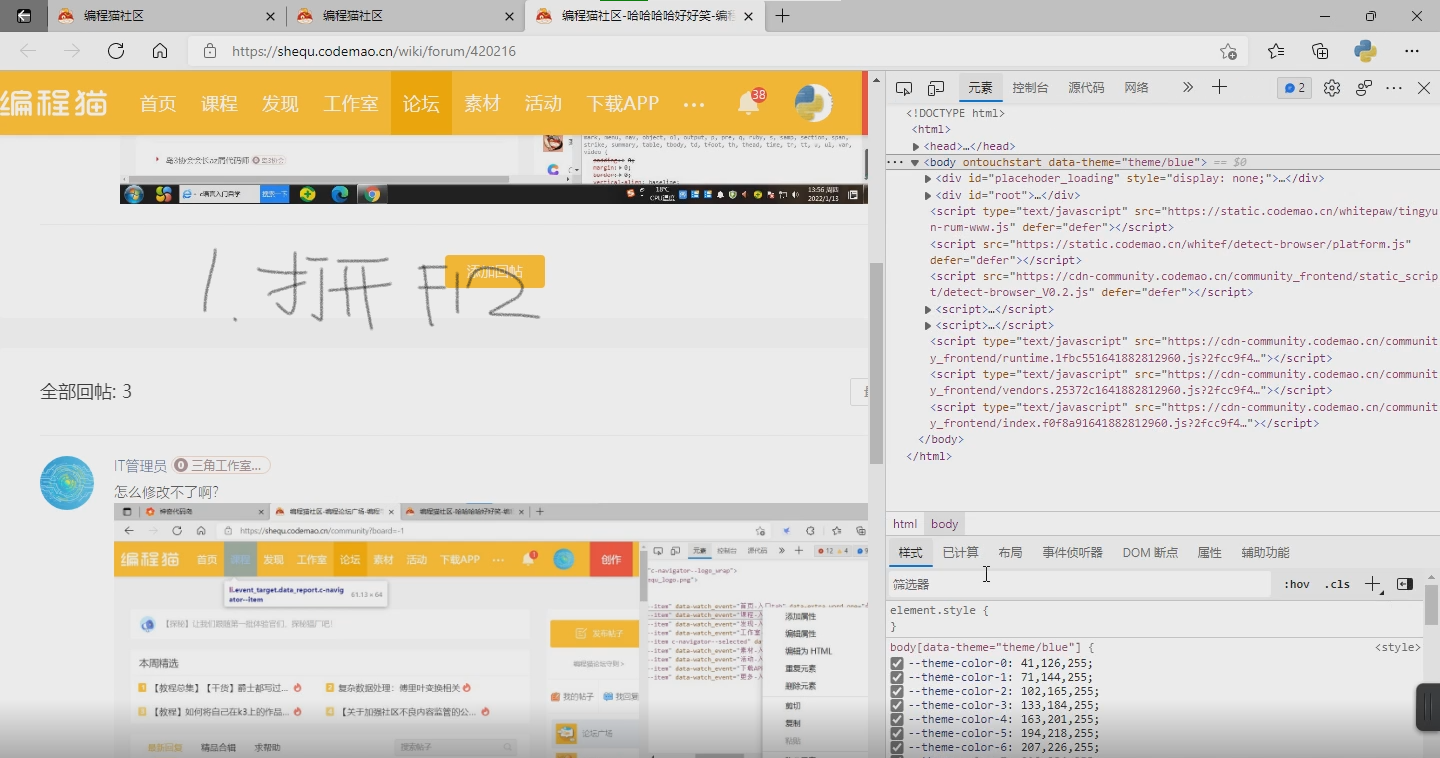
Task: Open the 事件侦听器 tab
Action: coord(1072,553)
